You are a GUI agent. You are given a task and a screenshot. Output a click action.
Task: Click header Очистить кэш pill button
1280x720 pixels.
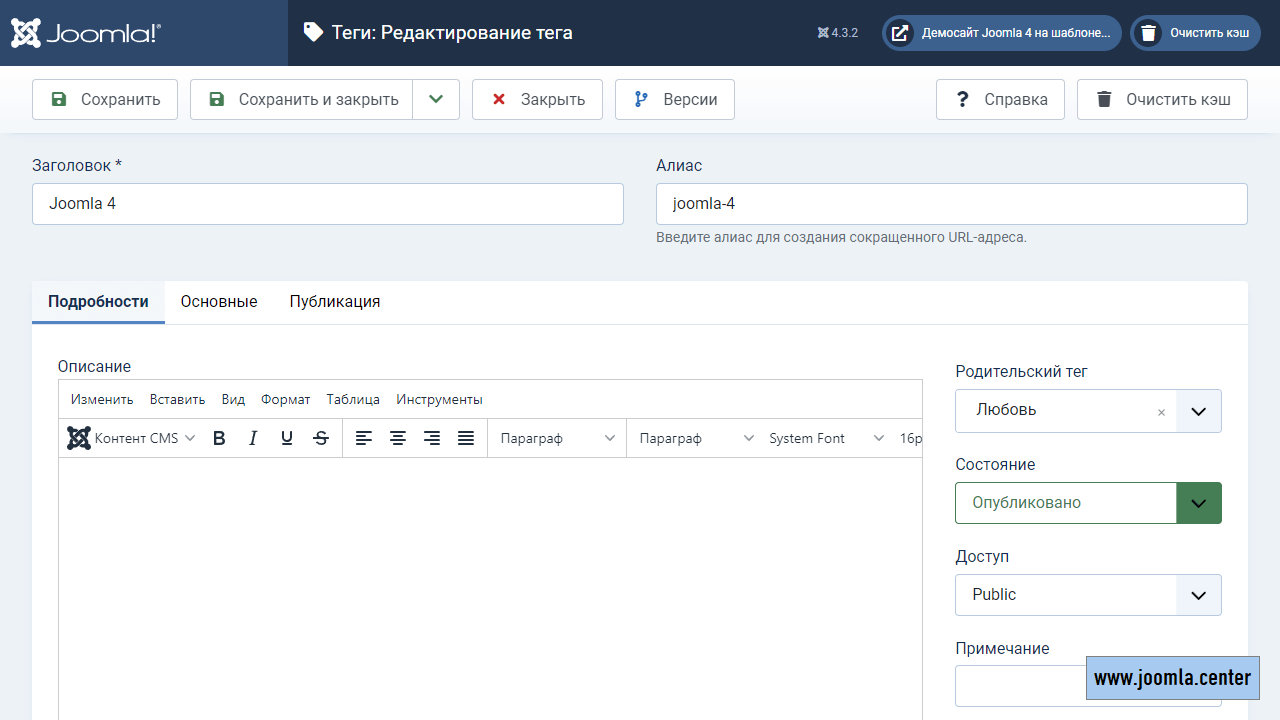tap(1195, 33)
